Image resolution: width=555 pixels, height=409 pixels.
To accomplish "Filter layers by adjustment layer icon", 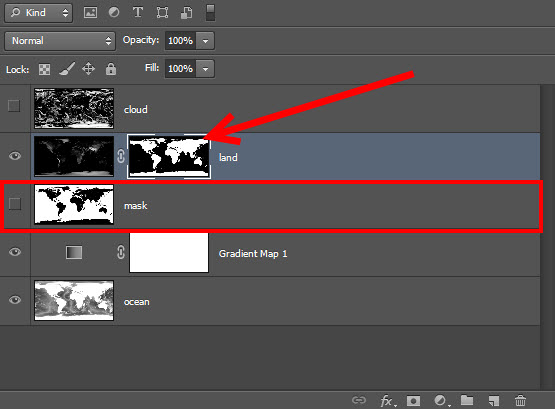I will pos(114,13).
